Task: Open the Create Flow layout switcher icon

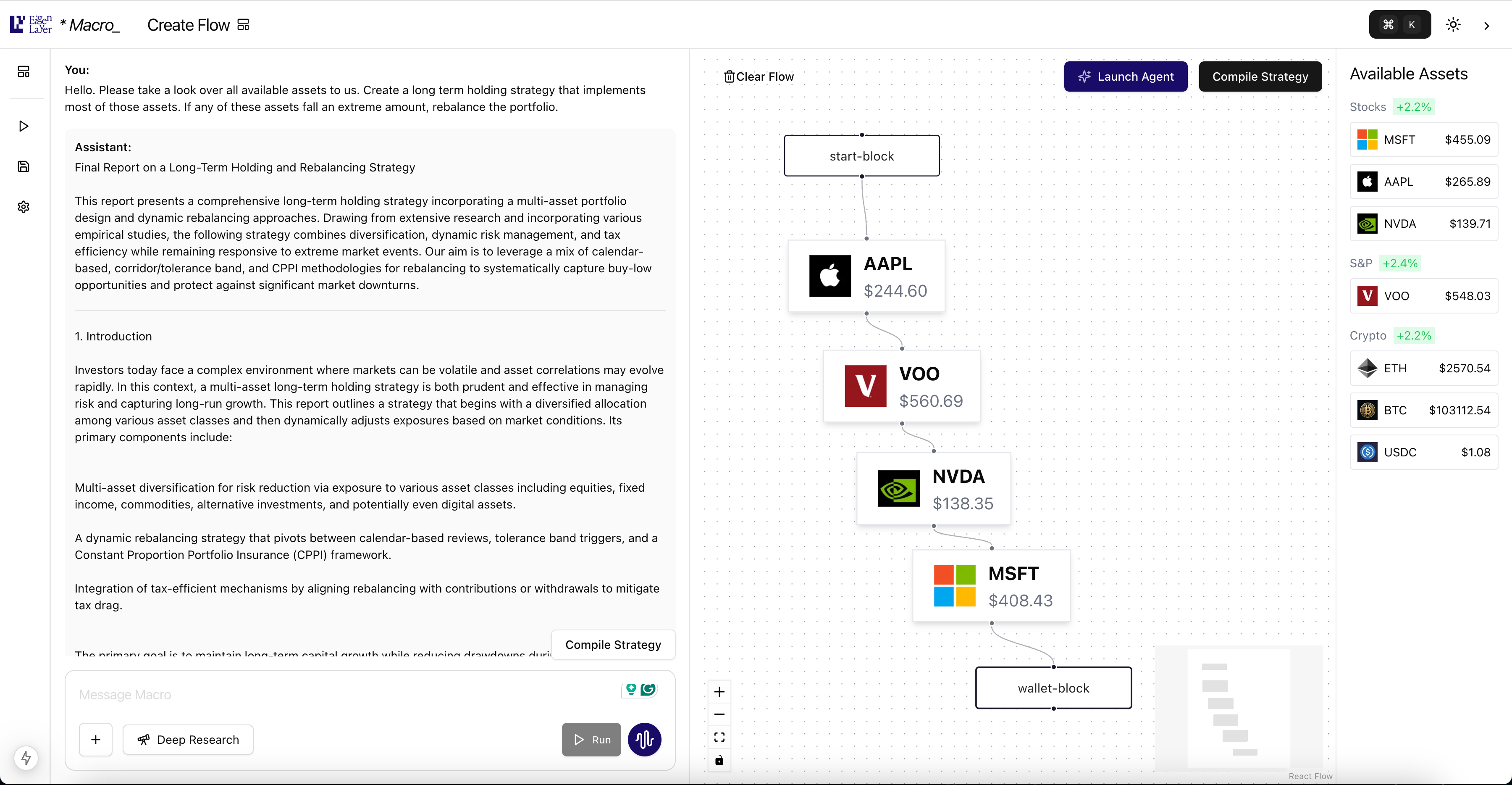Action: tap(243, 25)
